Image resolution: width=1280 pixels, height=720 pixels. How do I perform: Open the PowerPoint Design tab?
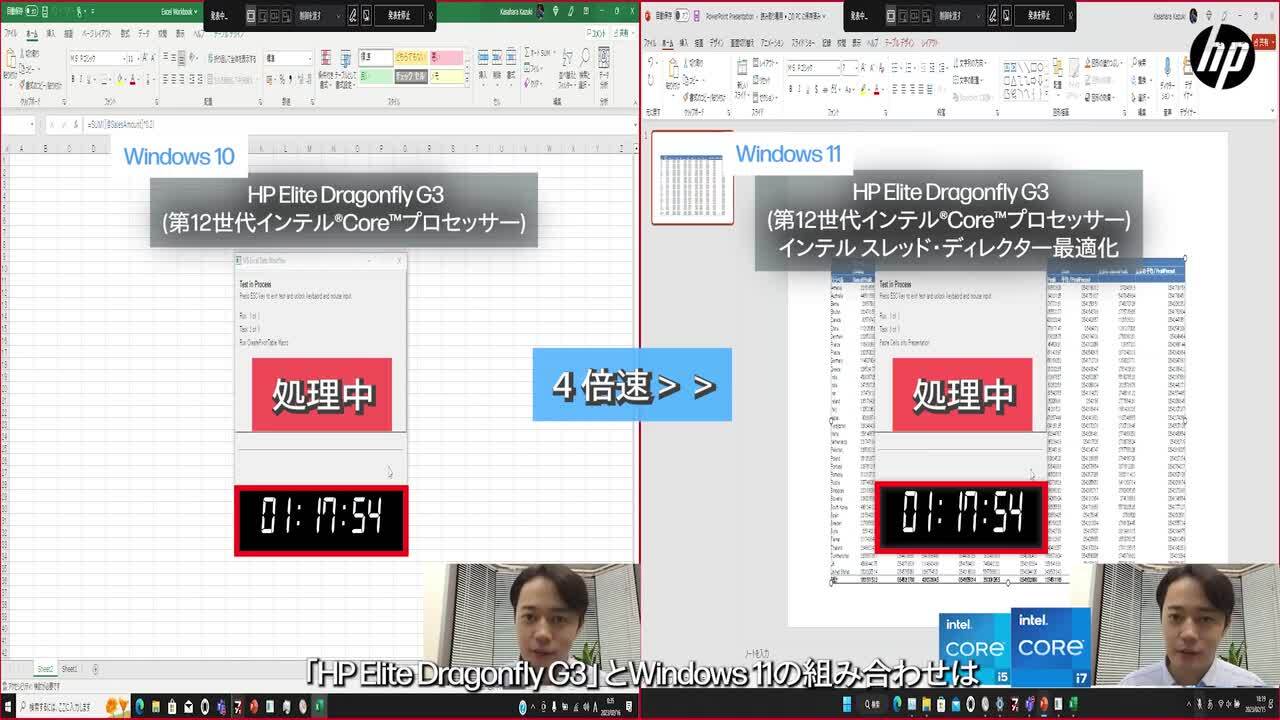coord(718,43)
